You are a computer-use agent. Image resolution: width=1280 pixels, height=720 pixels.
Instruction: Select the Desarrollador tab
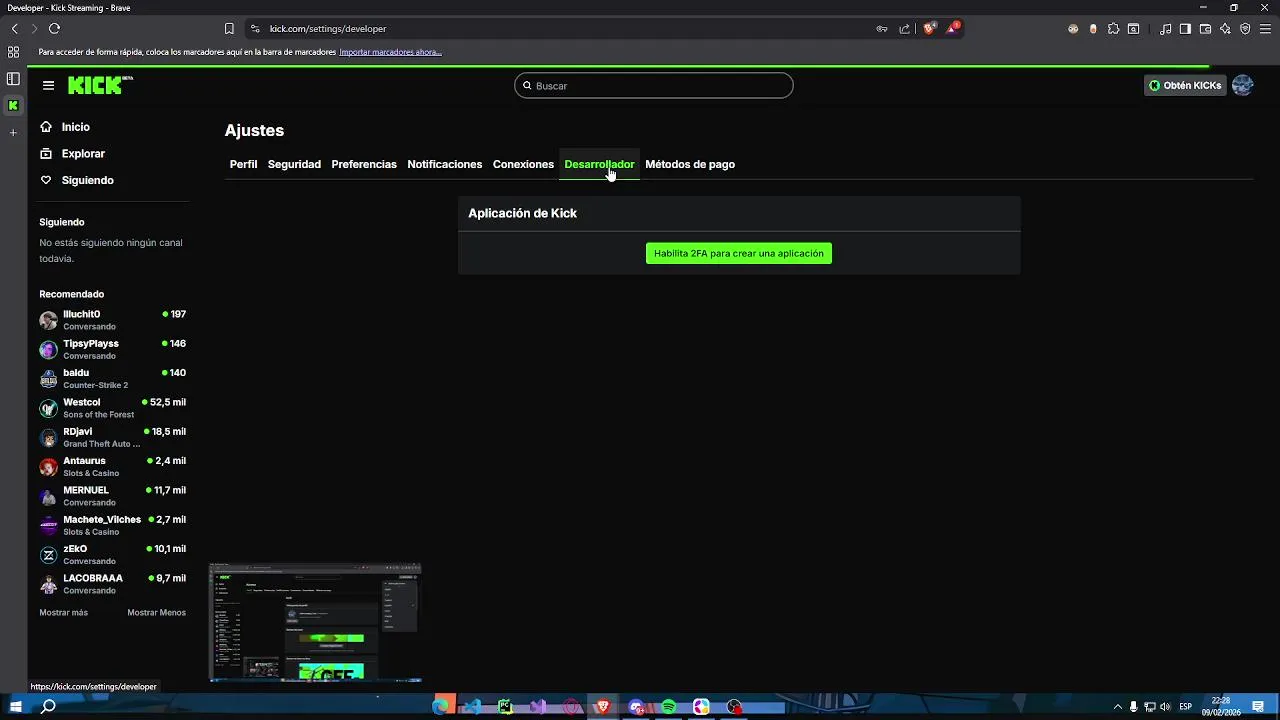pos(599,164)
